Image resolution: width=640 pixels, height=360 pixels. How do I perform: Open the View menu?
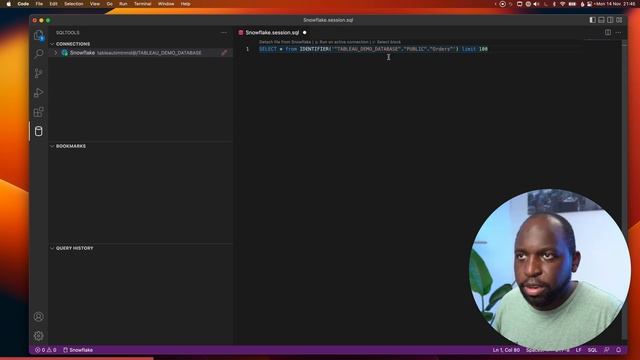point(95,4)
